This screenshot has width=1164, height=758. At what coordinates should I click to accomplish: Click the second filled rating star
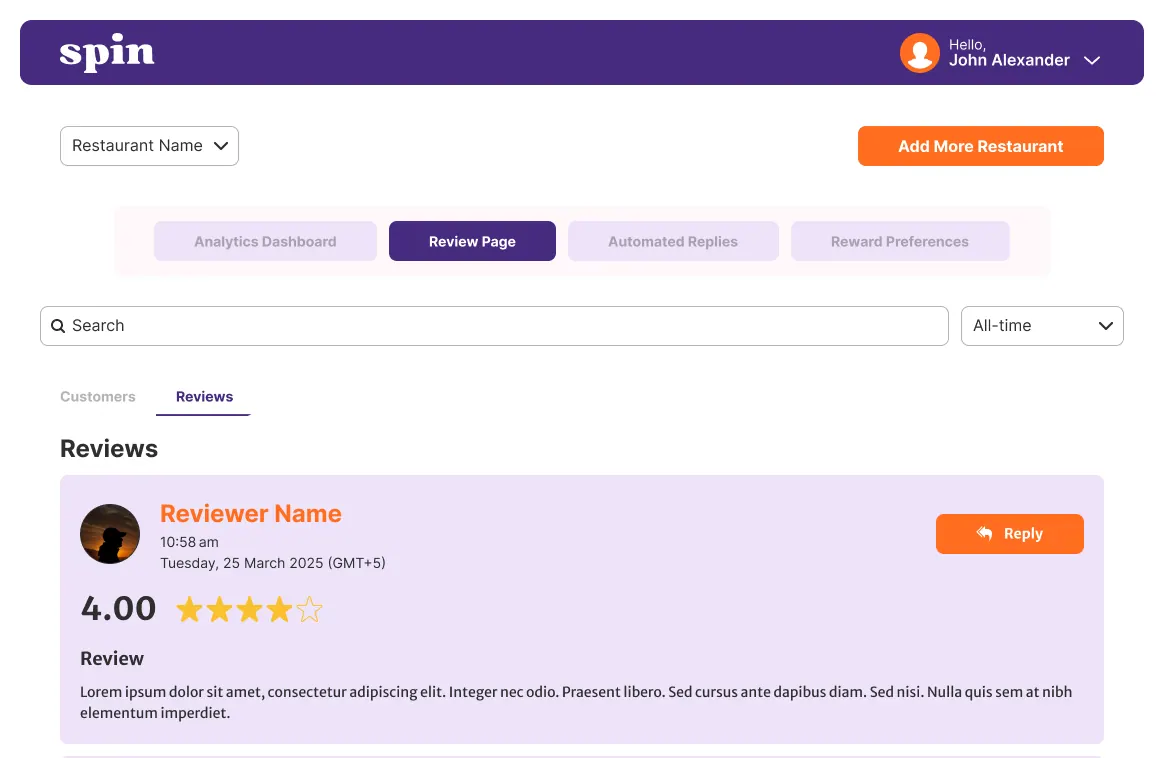tap(220, 610)
